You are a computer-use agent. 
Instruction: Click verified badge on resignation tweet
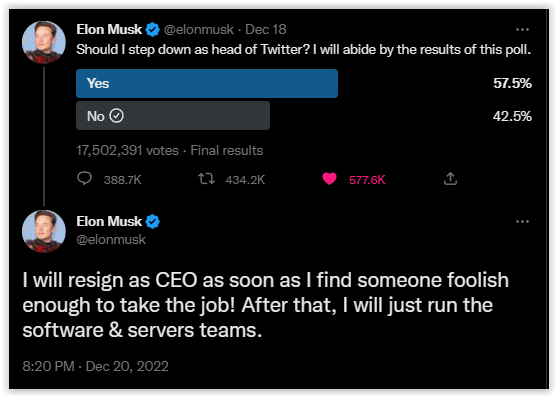(153, 222)
